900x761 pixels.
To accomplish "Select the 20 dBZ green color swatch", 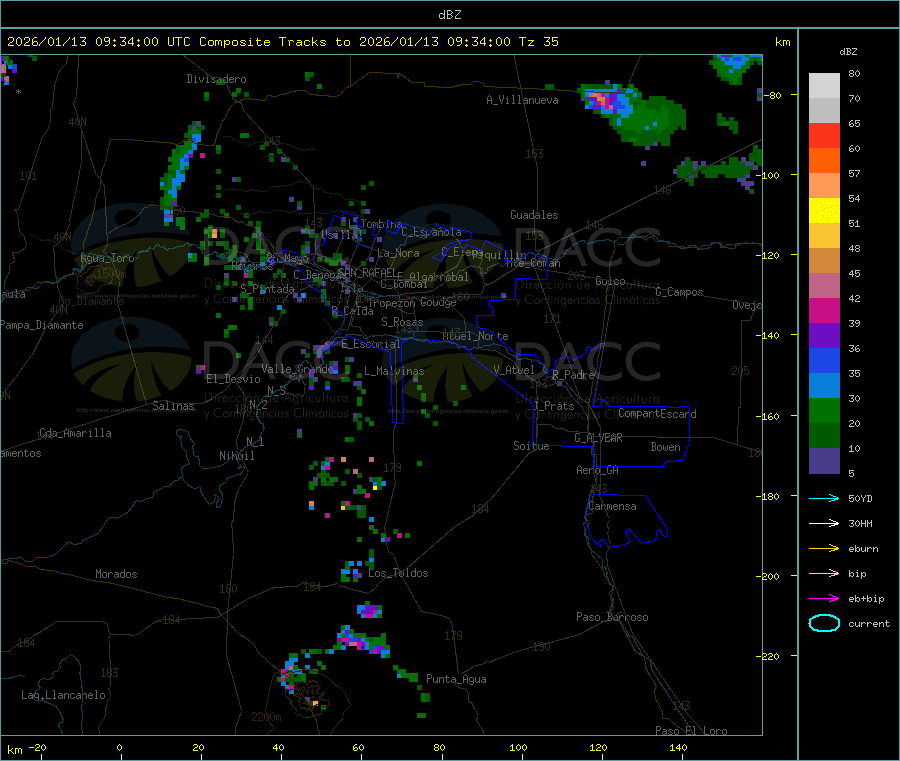I will [x=824, y=410].
